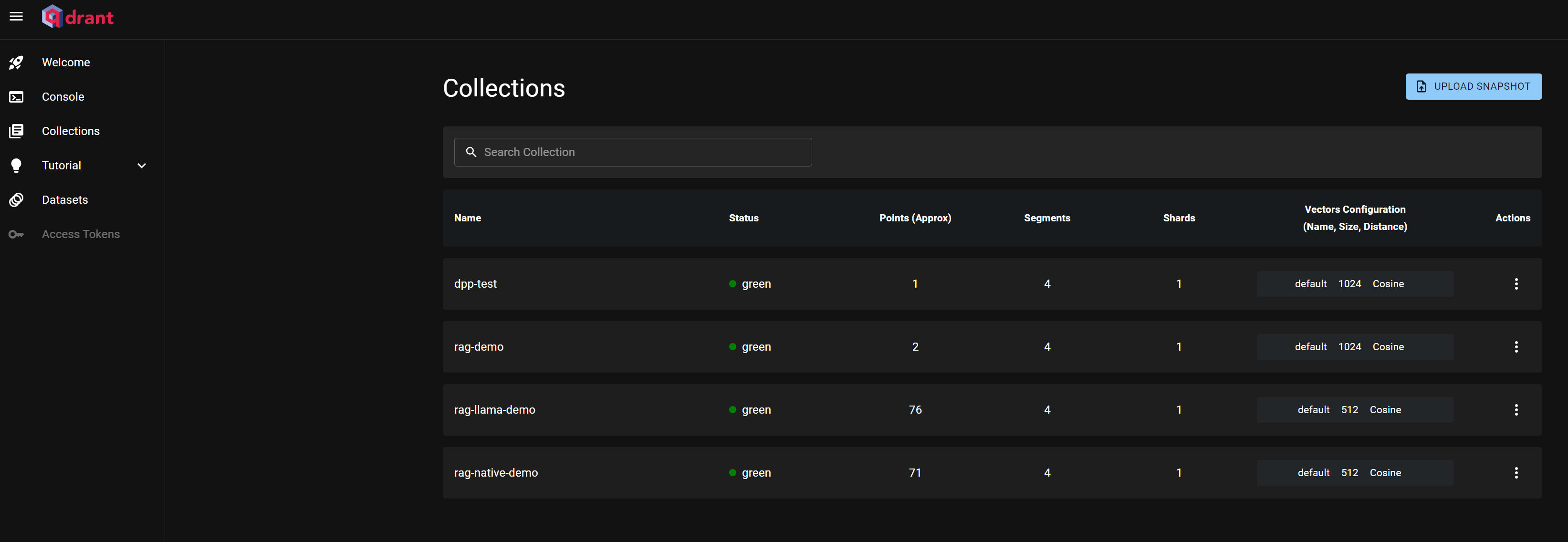Click the Collections stack icon
Viewport: 1568px width, 542px height.
coord(16,131)
